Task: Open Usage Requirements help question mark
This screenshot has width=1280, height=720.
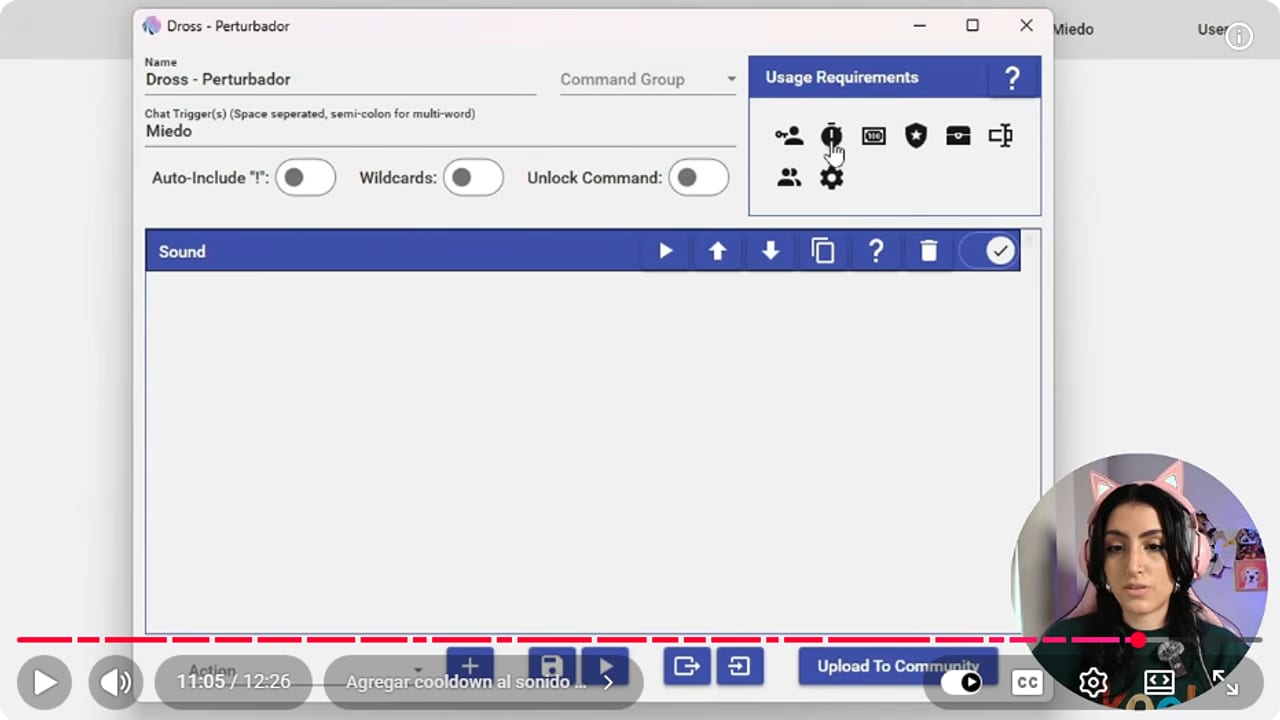Action: tap(1012, 78)
